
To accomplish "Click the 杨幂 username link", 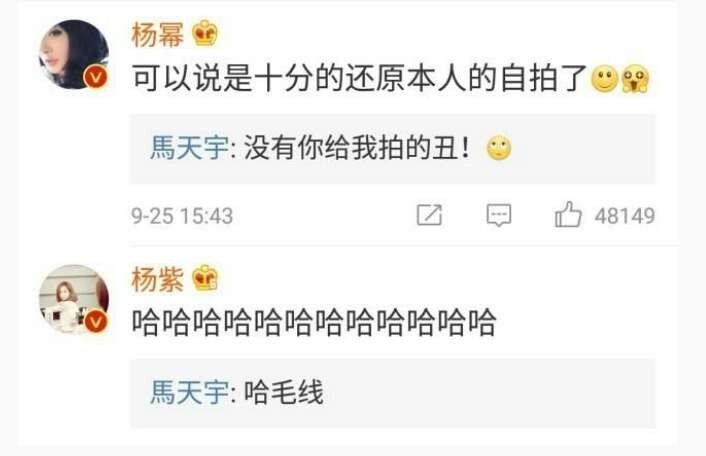I will click(158, 34).
